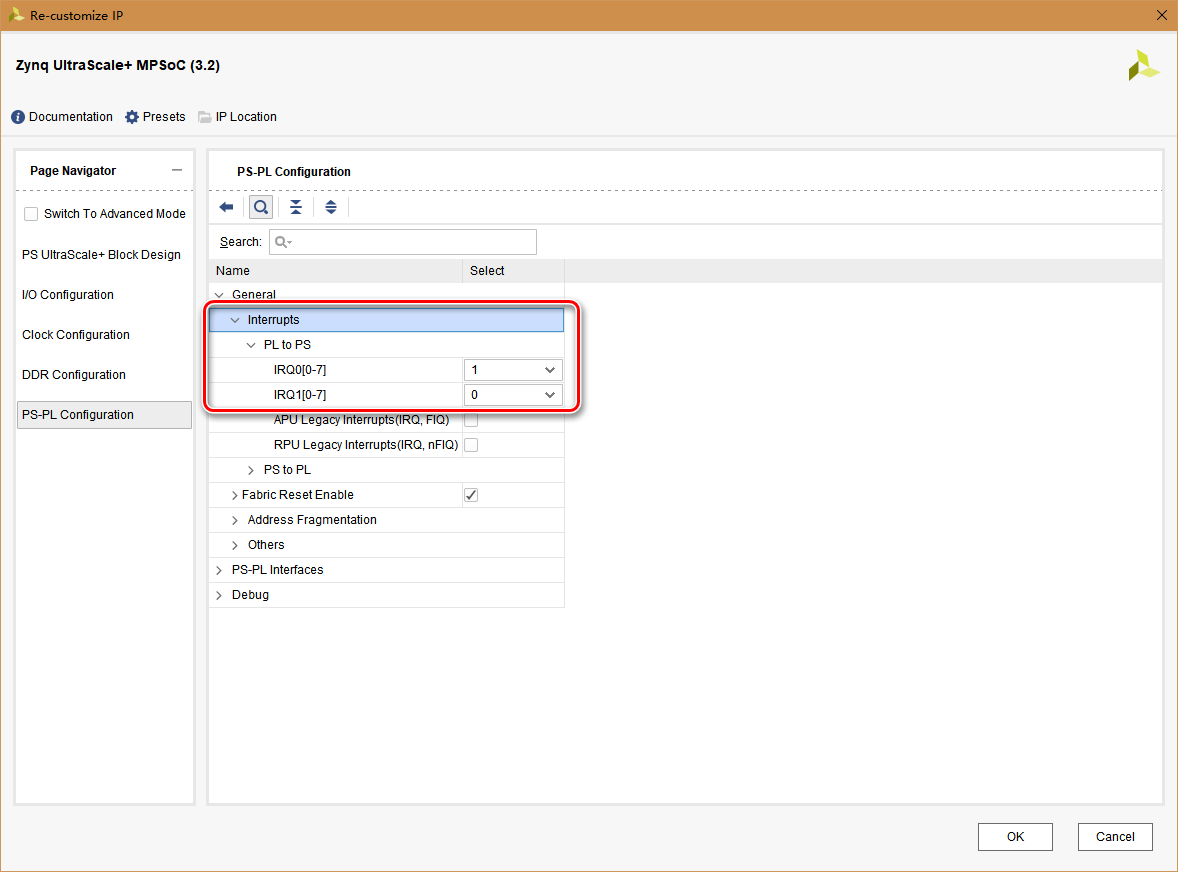Viewport: 1178px width, 872px height.
Task: Click the OK button
Action: (1015, 837)
